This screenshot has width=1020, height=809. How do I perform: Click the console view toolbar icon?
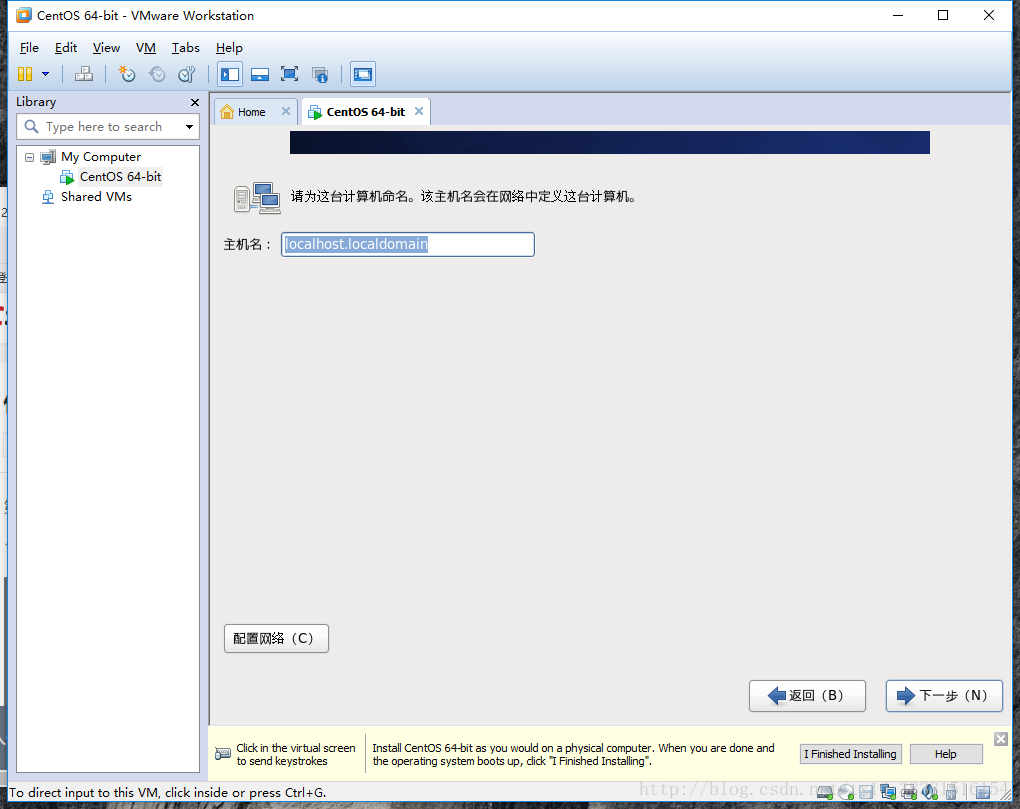coord(362,74)
